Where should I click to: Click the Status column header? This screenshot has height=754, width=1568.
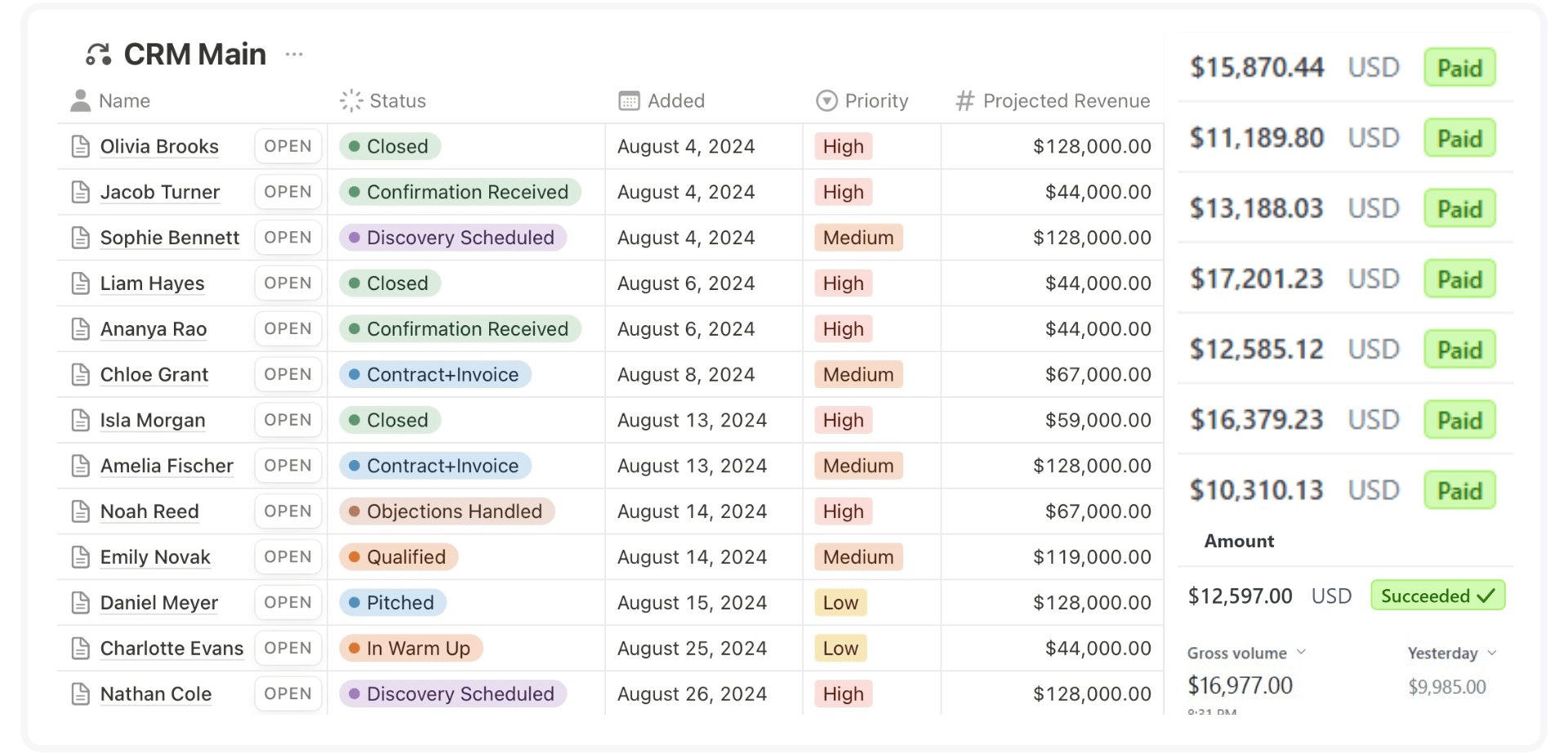[397, 100]
